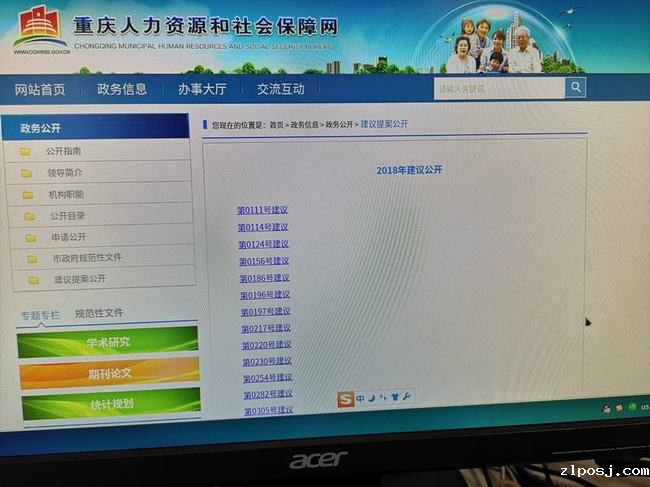Image resolution: width=650 pixels, height=487 pixels.
Task: Click folder icon beside 机构职能
Action: 28,195
